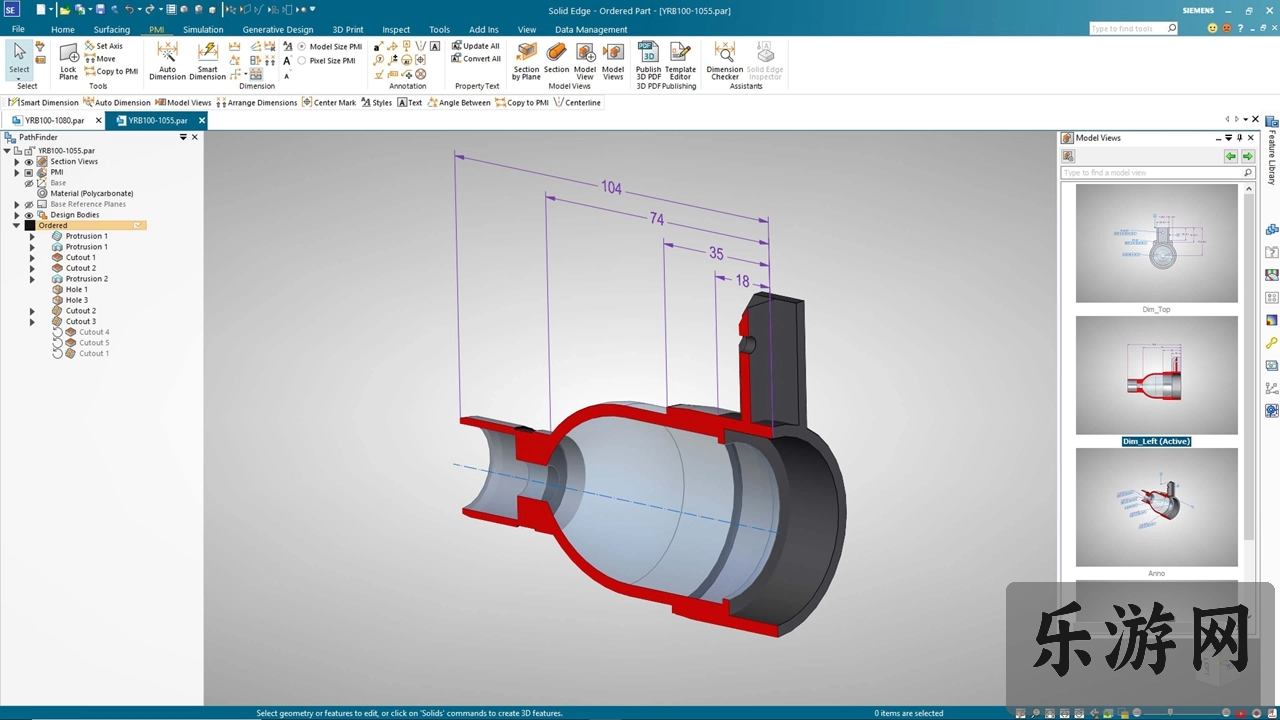Select Pixel Size PMI radio button
1280x720 pixels.
(302, 60)
